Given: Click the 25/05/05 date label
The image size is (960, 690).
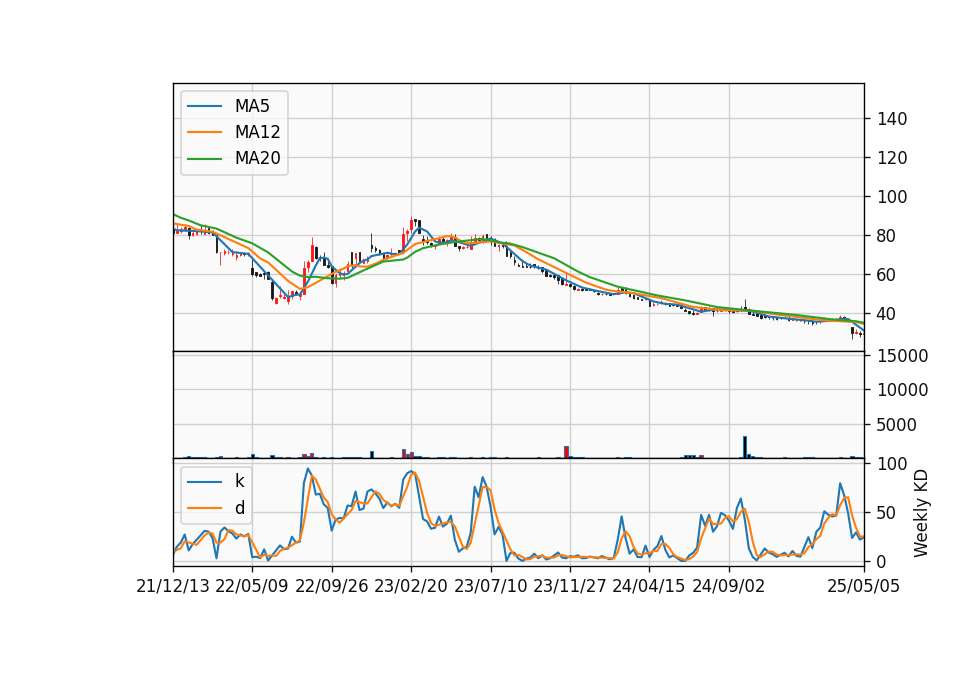Looking at the screenshot, I should (x=864, y=586).
